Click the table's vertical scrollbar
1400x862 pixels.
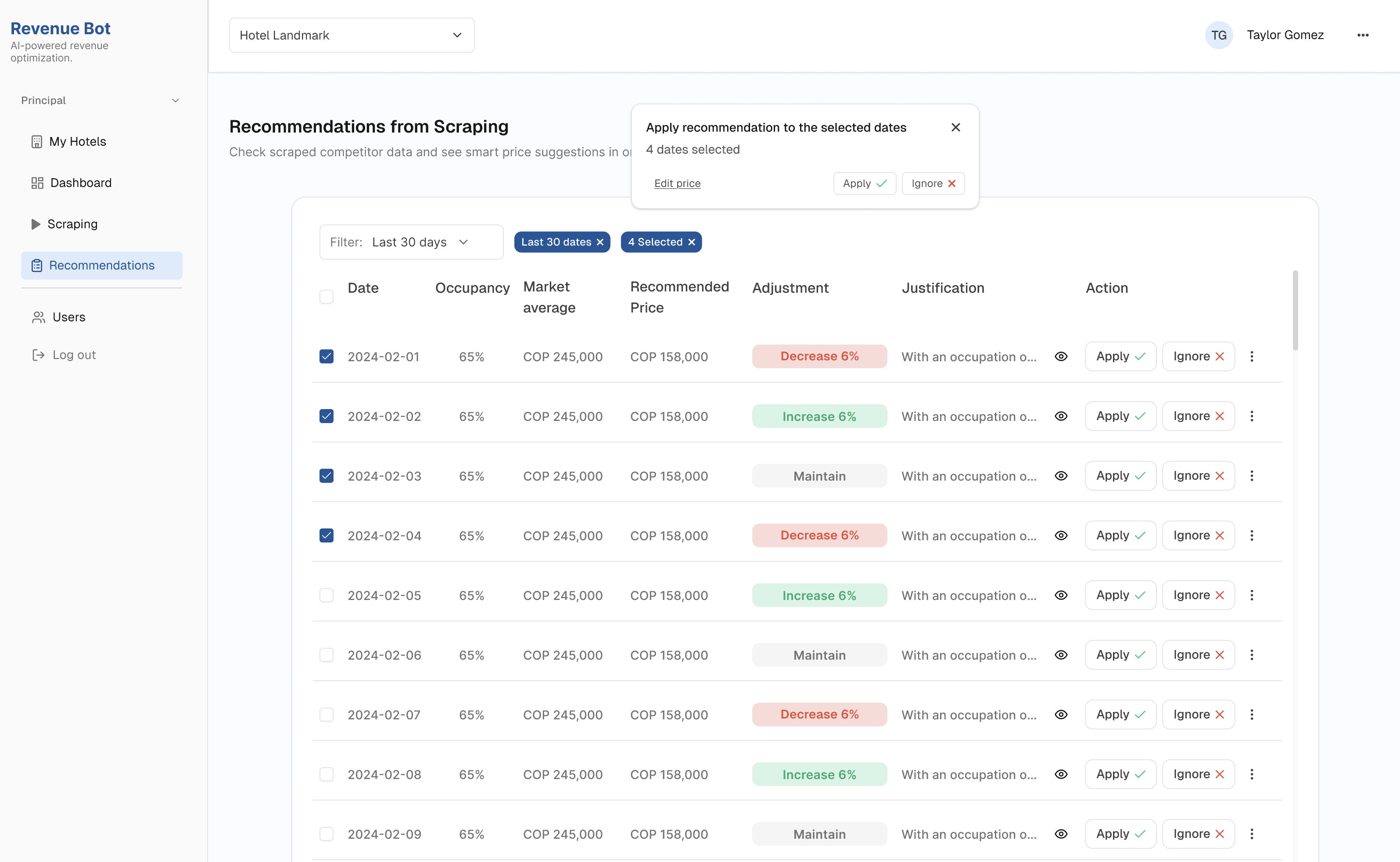[1295, 311]
